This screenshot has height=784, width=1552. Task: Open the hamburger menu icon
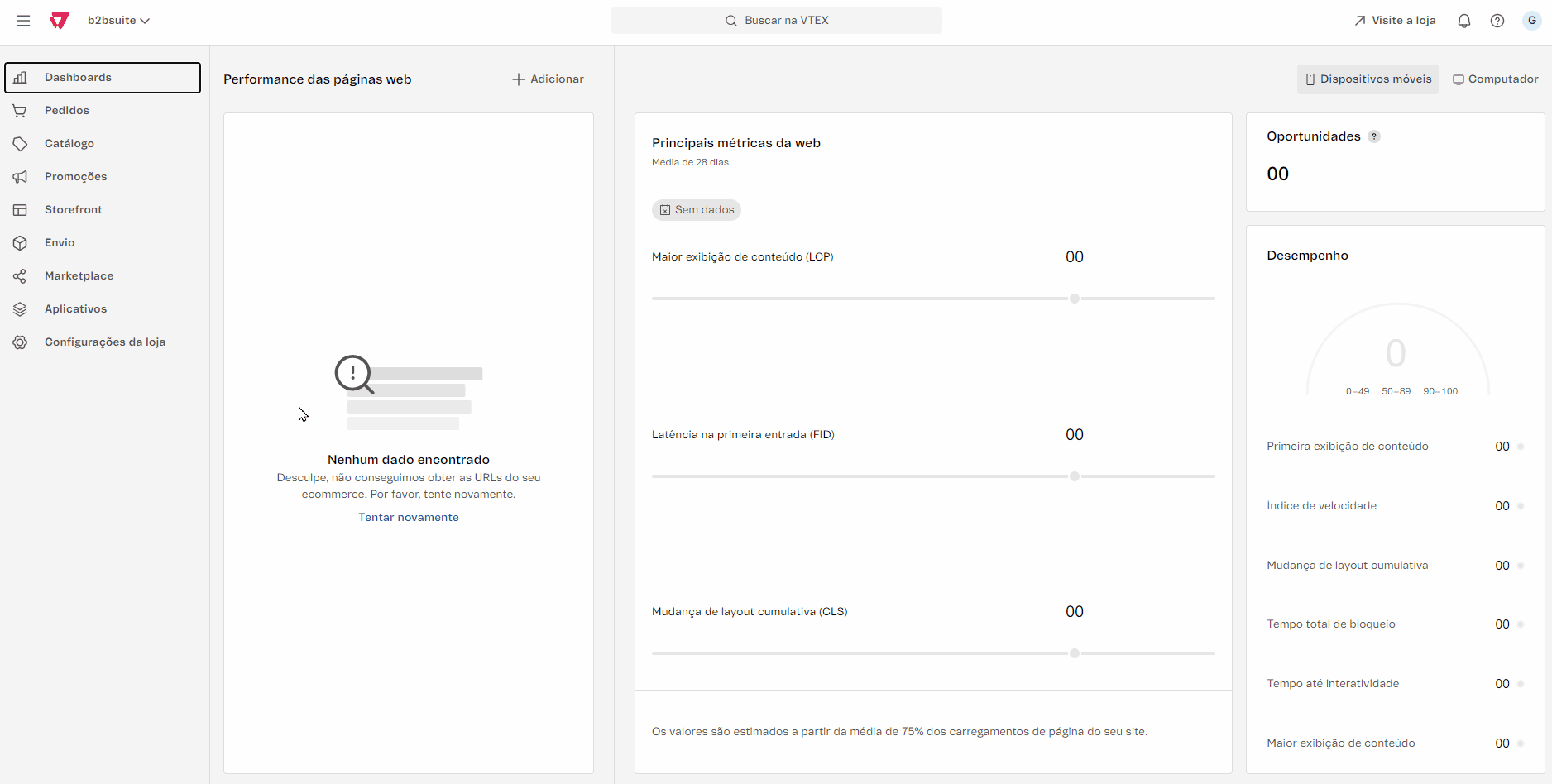23,21
